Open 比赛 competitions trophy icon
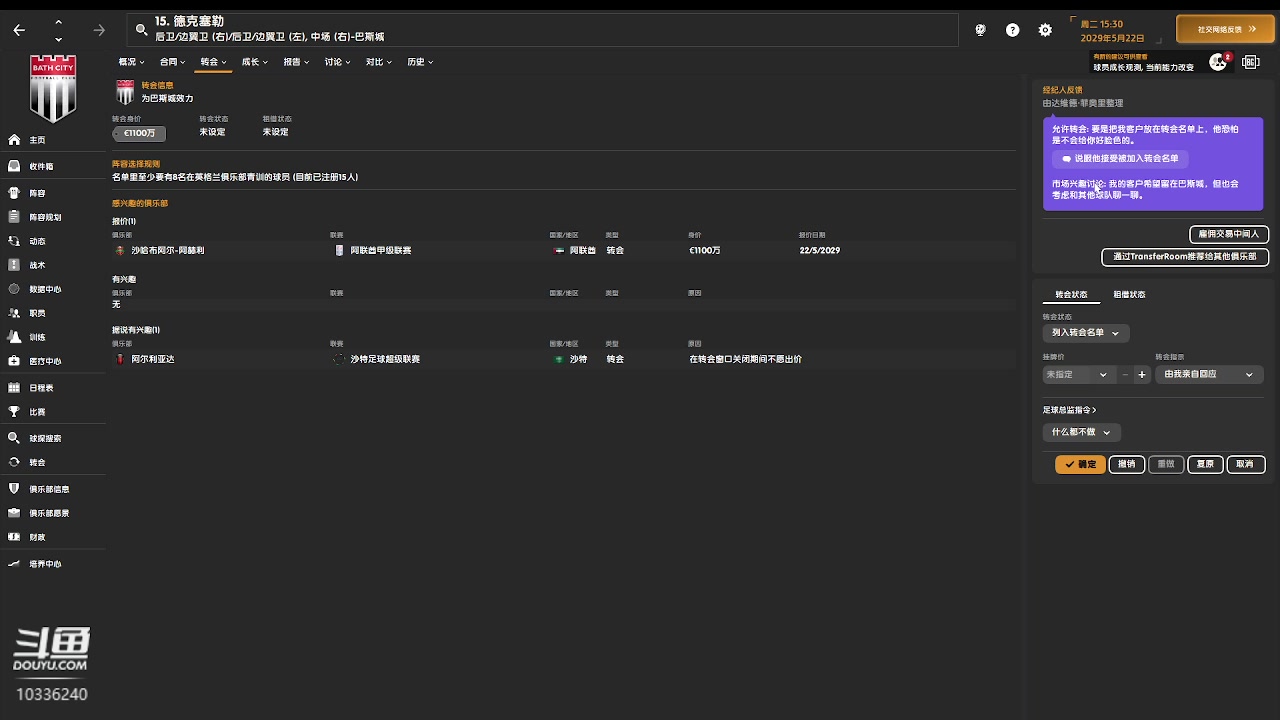The height and width of the screenshot is (720, 1280). [14, 412]
